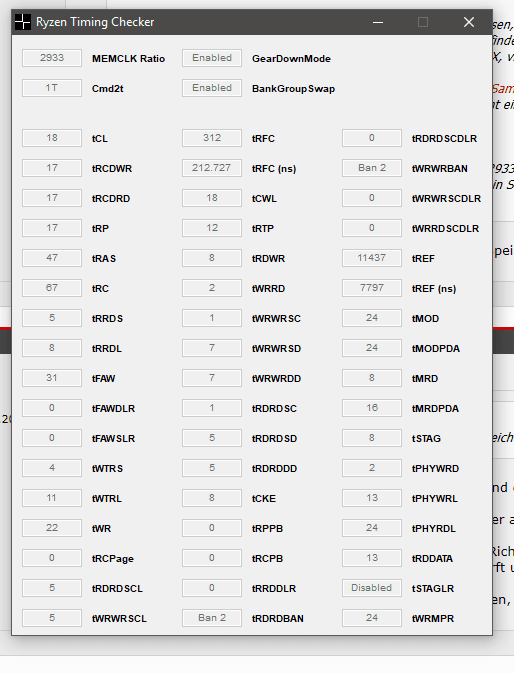Select the tWTRS value field
Viewport: 514px width, 673px height.
52,468
